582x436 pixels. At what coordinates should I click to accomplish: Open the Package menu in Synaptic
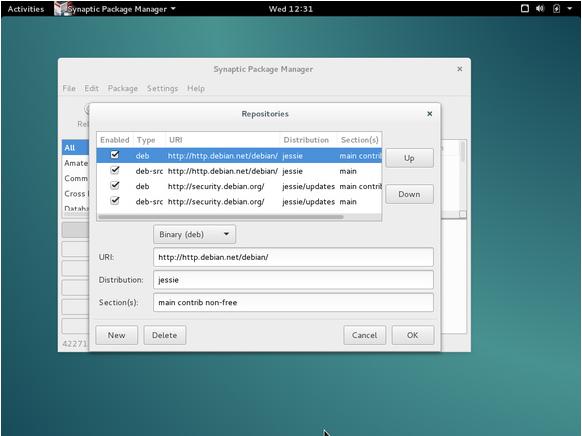[x=123, y=88]
